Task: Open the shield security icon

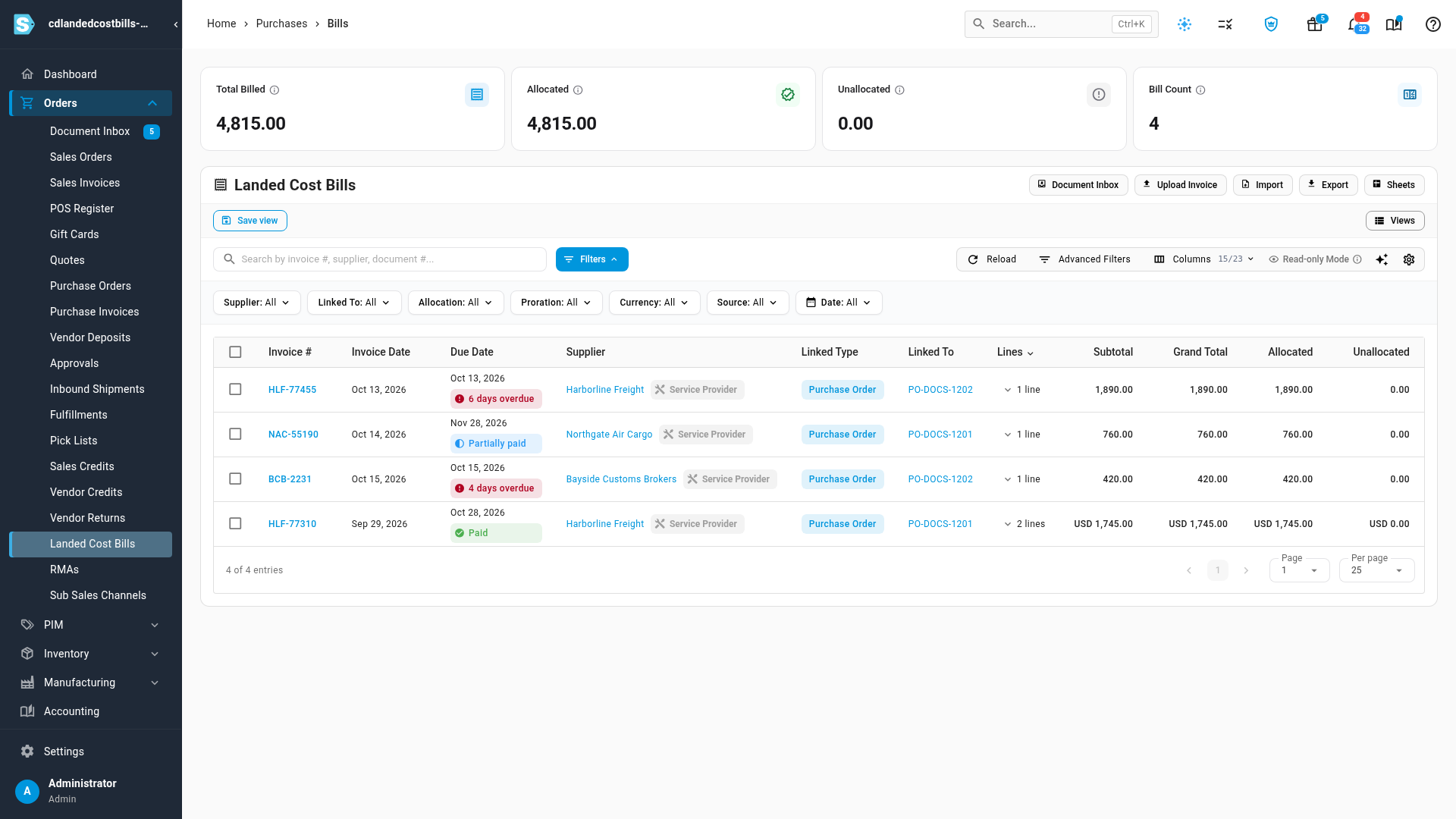Action: coord(1271,24)
